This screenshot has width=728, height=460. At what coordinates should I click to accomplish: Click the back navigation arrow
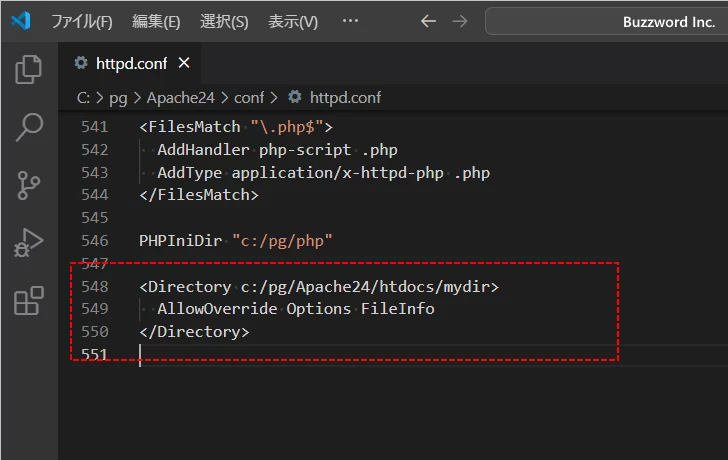coord(428,21)
